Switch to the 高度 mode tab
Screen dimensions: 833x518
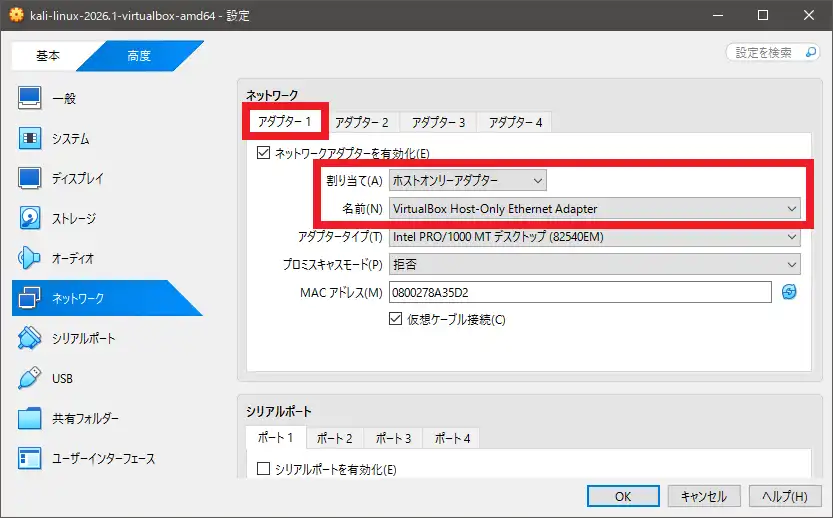pyautogui.click(x=139, y=55)
